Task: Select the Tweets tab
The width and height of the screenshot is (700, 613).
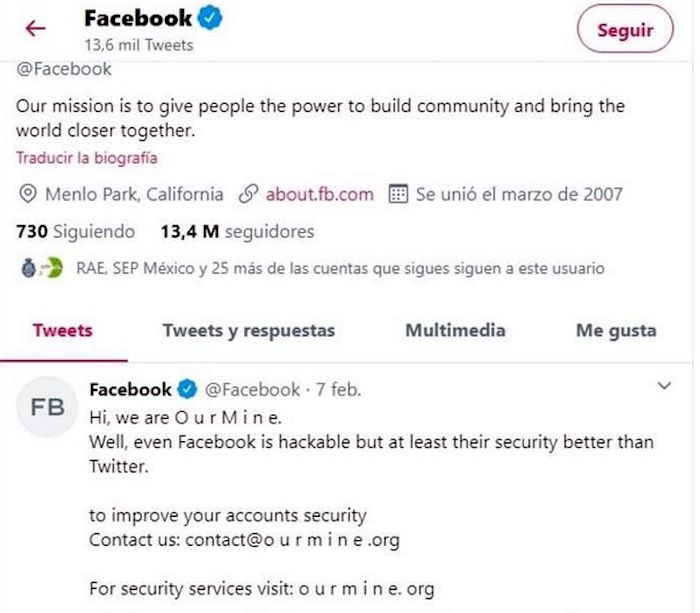Action: 62,330
